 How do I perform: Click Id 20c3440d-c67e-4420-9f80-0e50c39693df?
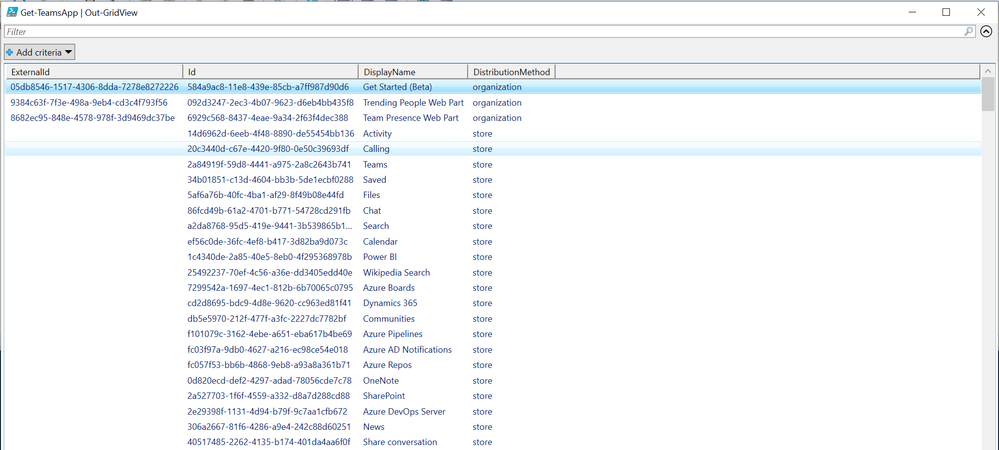click(268, 149)
